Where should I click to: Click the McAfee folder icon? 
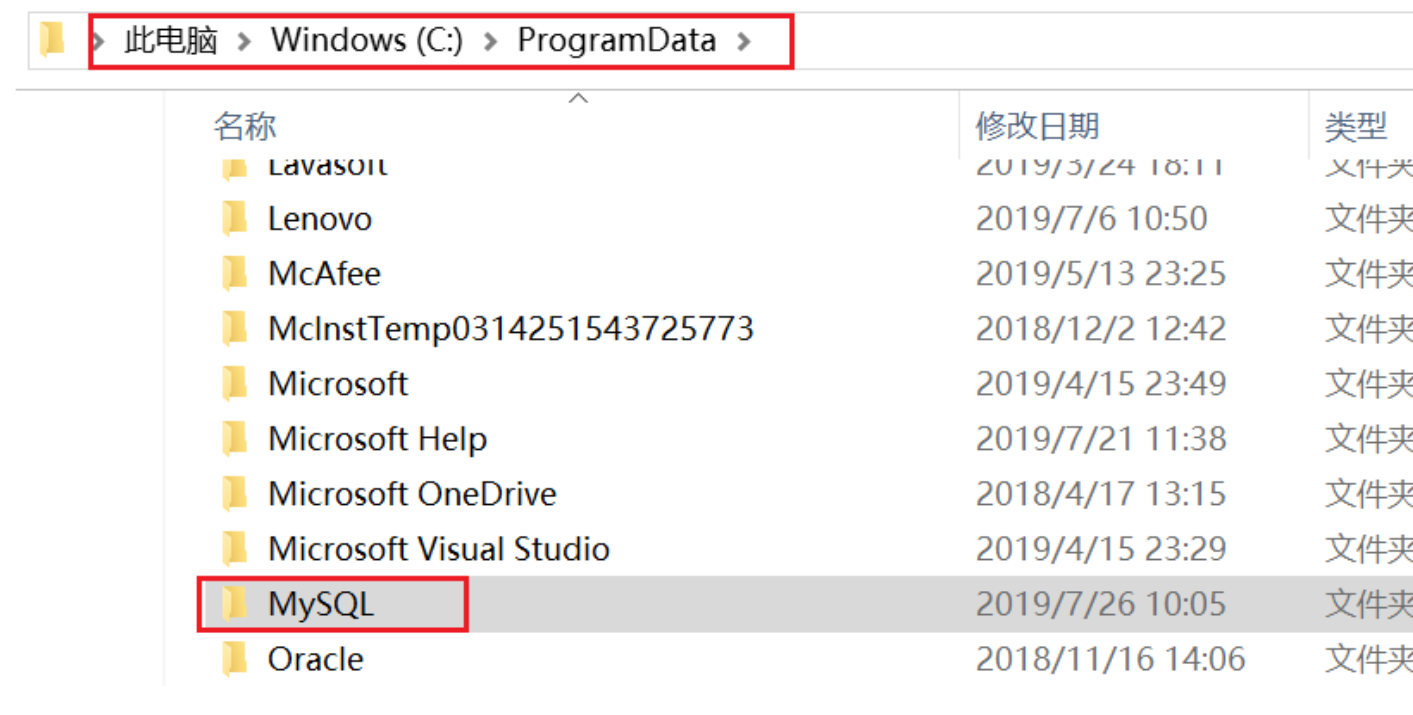pos(234,273)
